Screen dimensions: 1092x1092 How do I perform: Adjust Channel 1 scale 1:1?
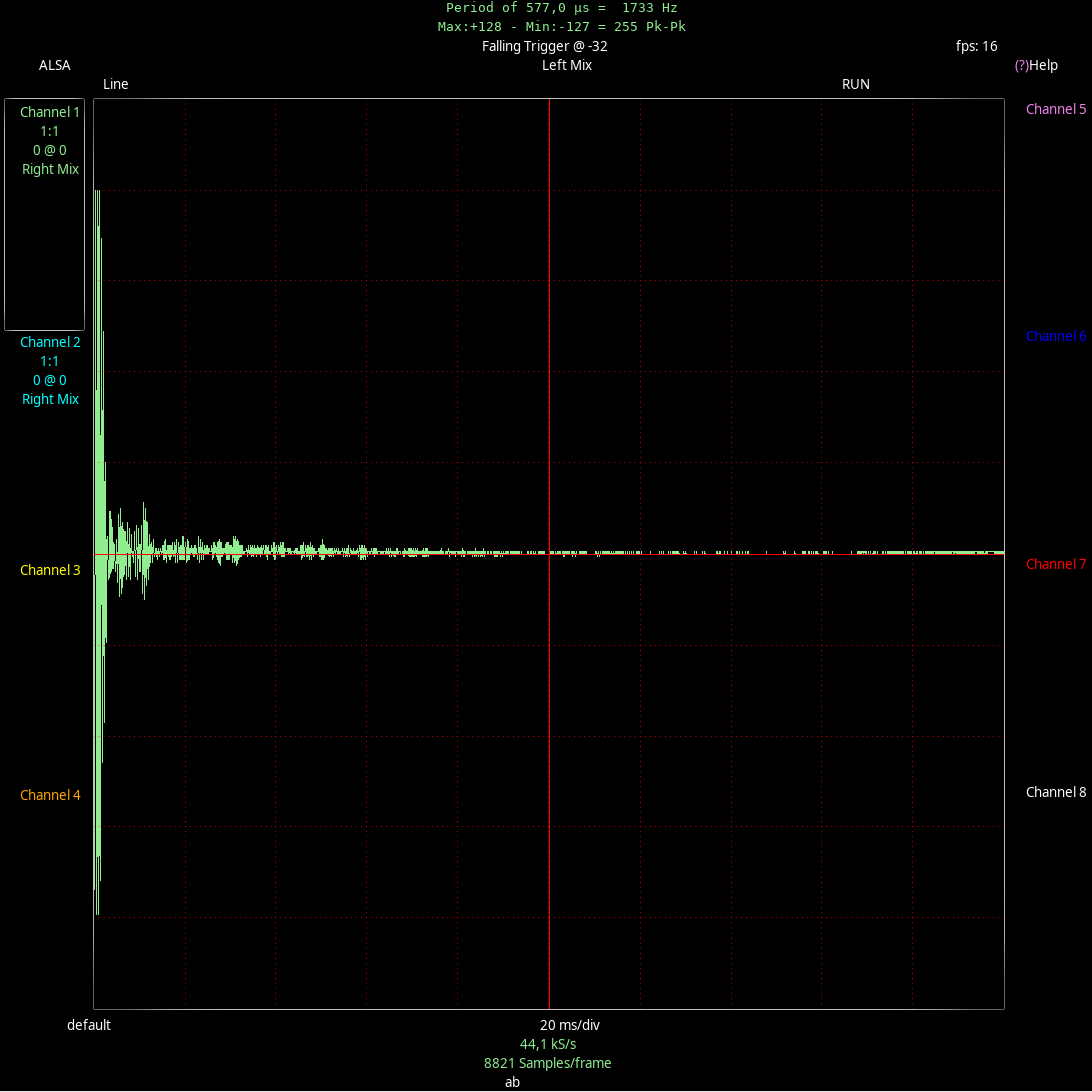click(50, 131)
